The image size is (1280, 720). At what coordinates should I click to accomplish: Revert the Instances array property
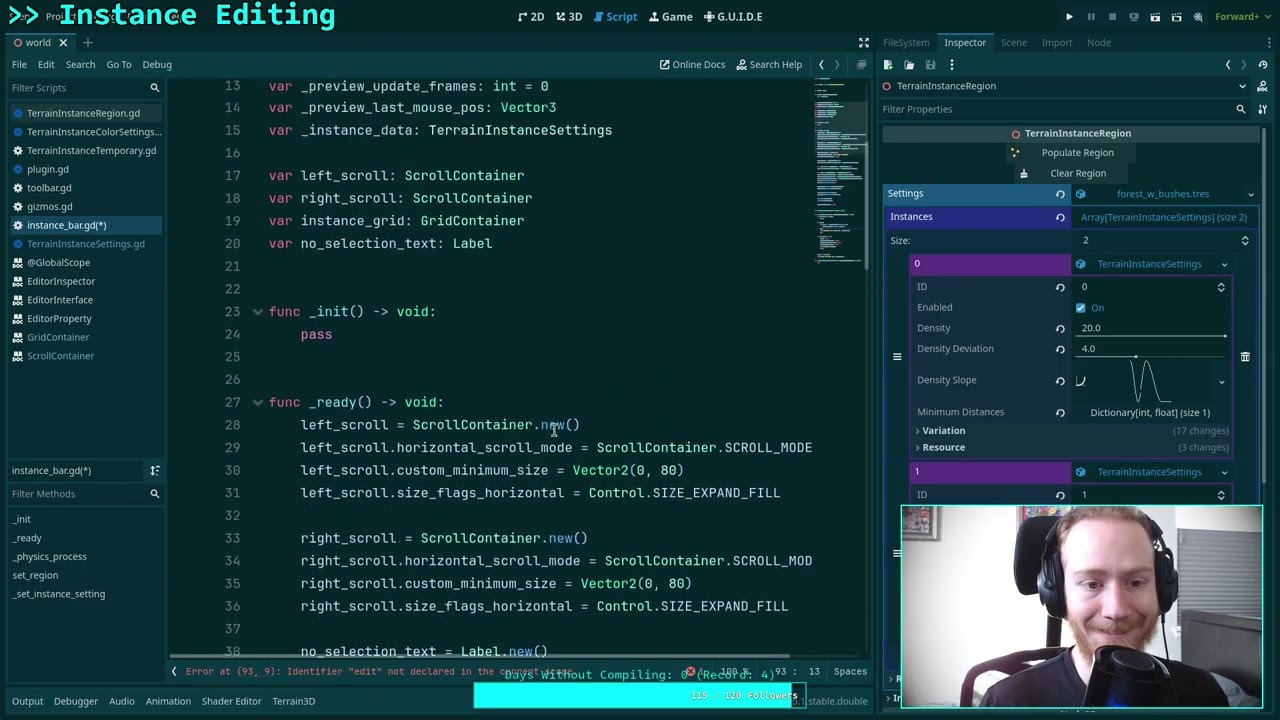[1060, 217]
